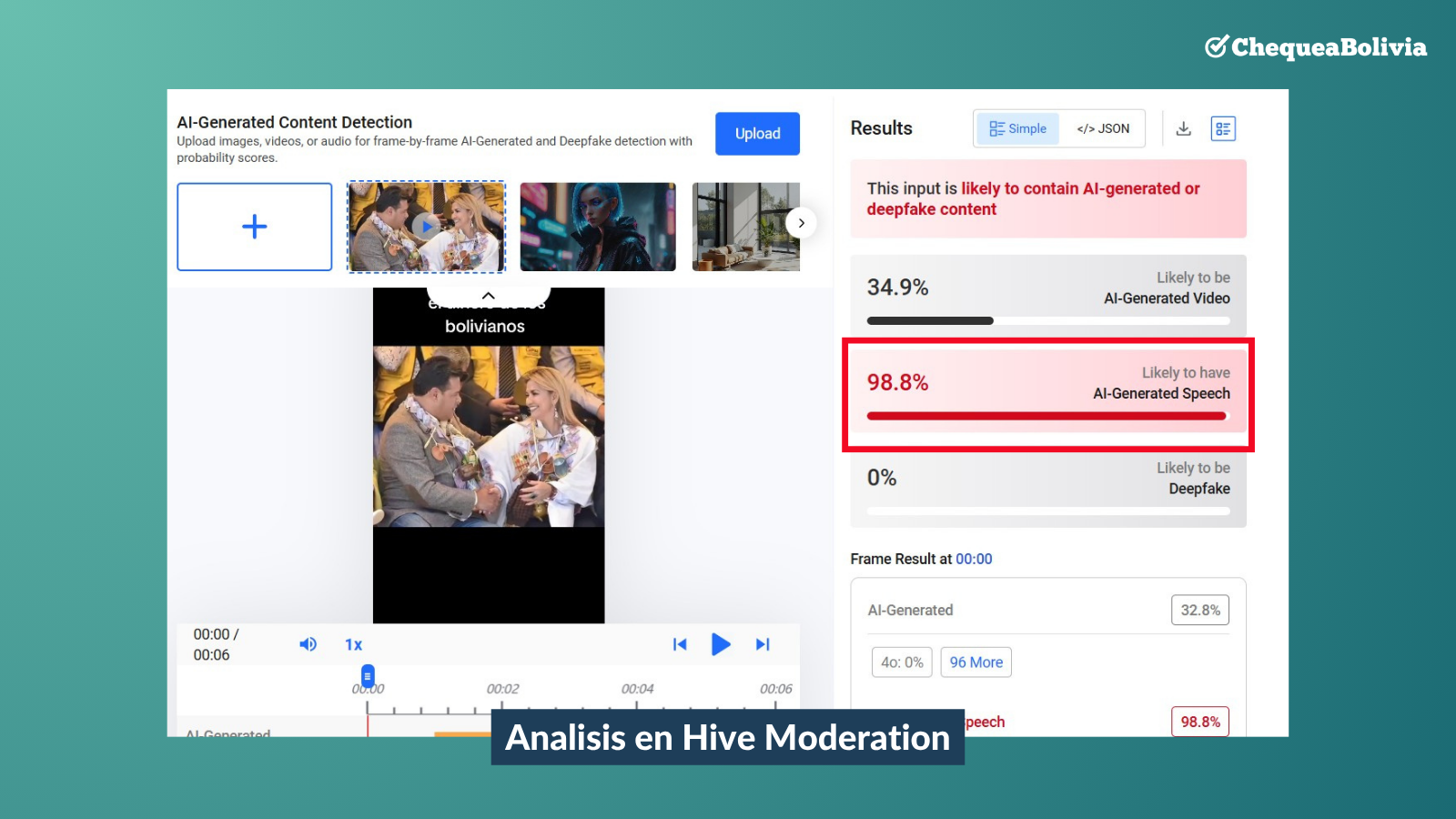Skip to previous frame in the player
1456x819 pixels.
click(x=680, y=644)
